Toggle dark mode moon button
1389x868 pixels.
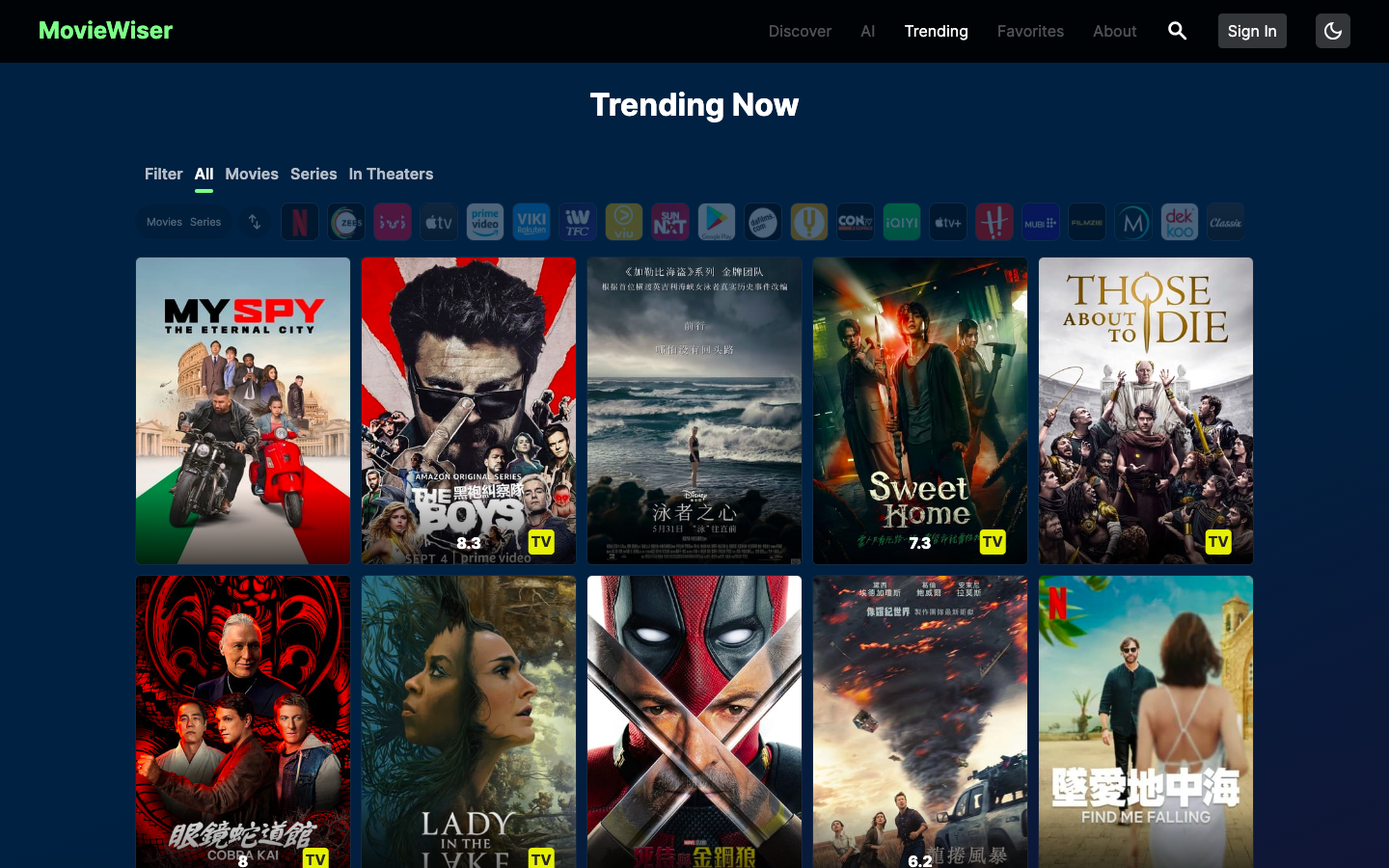coord(1333,31)
